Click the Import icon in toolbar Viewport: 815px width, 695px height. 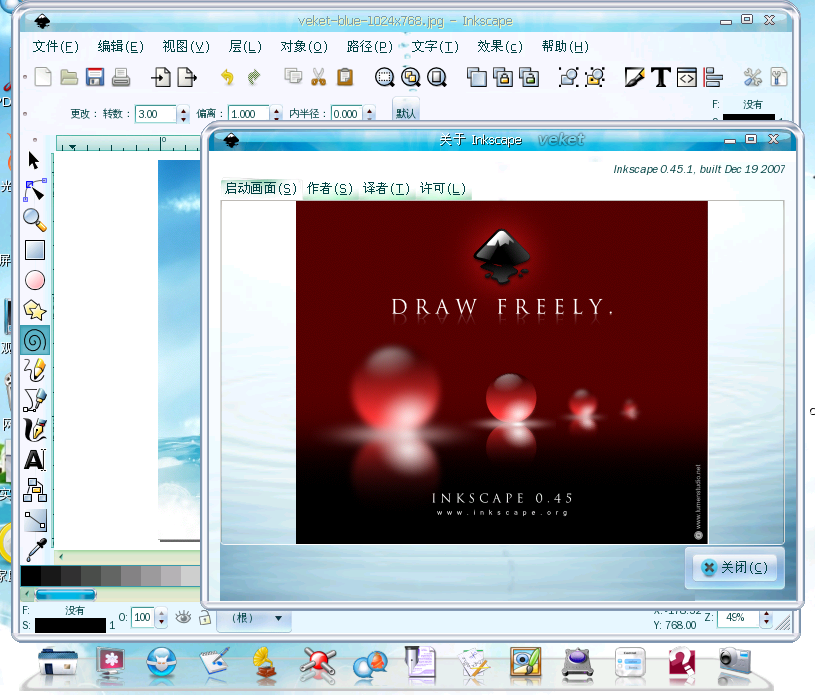[x=161, y=77]
